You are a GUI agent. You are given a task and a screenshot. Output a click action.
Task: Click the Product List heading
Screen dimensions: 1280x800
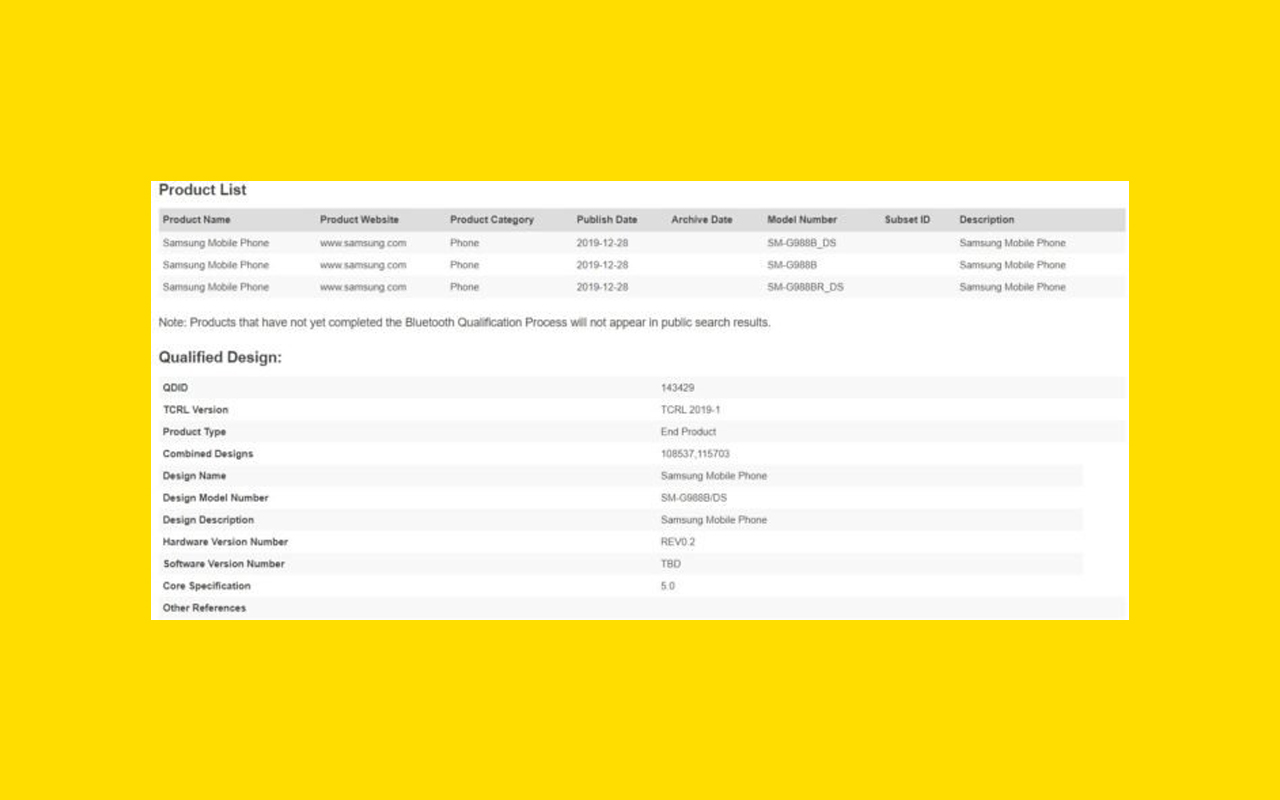(202, 190)
